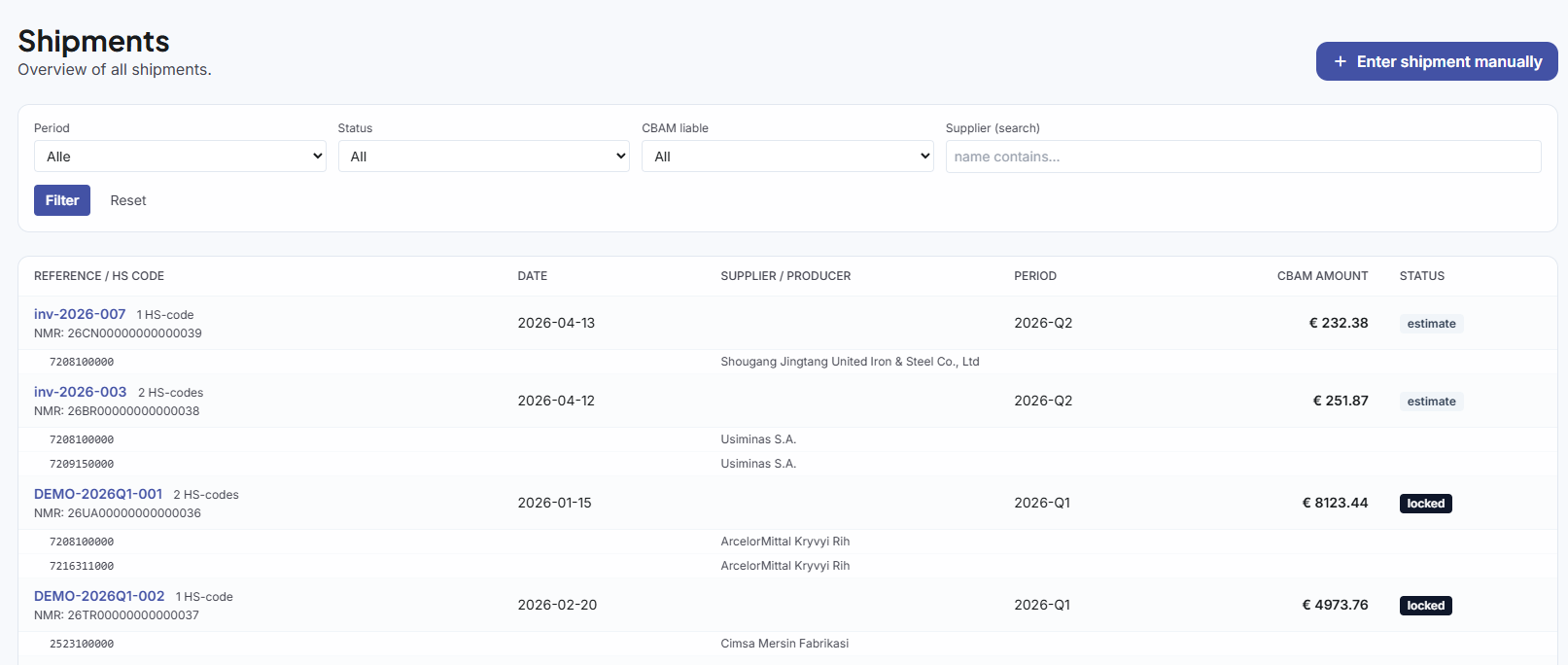Click the locked badge for DEMO-2026Q1-002
Screen dimensions: 1568x665
[x=1425, y=606]
